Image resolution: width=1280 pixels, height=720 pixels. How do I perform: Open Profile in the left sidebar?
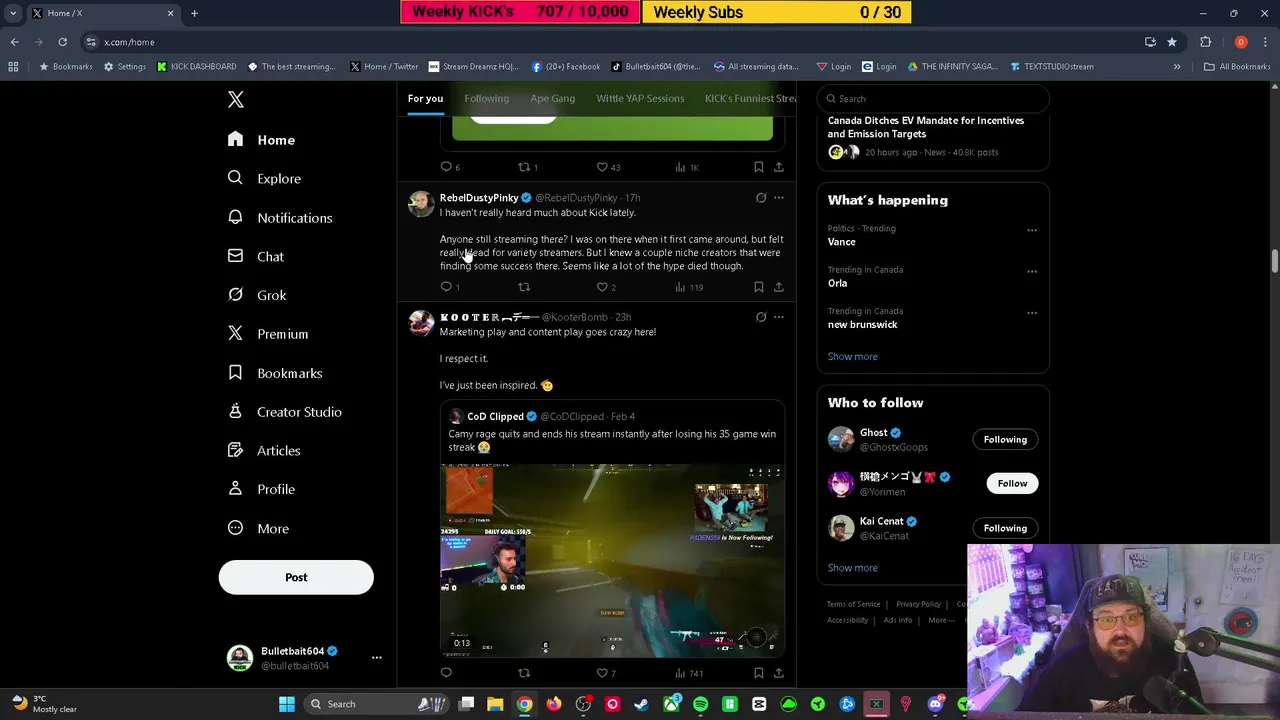click(x=261, y=489)
